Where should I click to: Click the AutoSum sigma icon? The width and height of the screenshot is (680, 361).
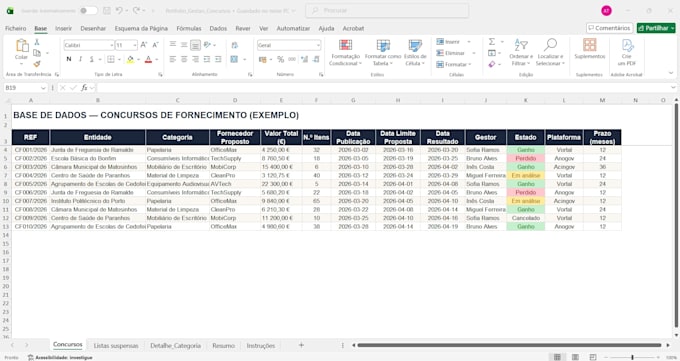coord(492,42)
